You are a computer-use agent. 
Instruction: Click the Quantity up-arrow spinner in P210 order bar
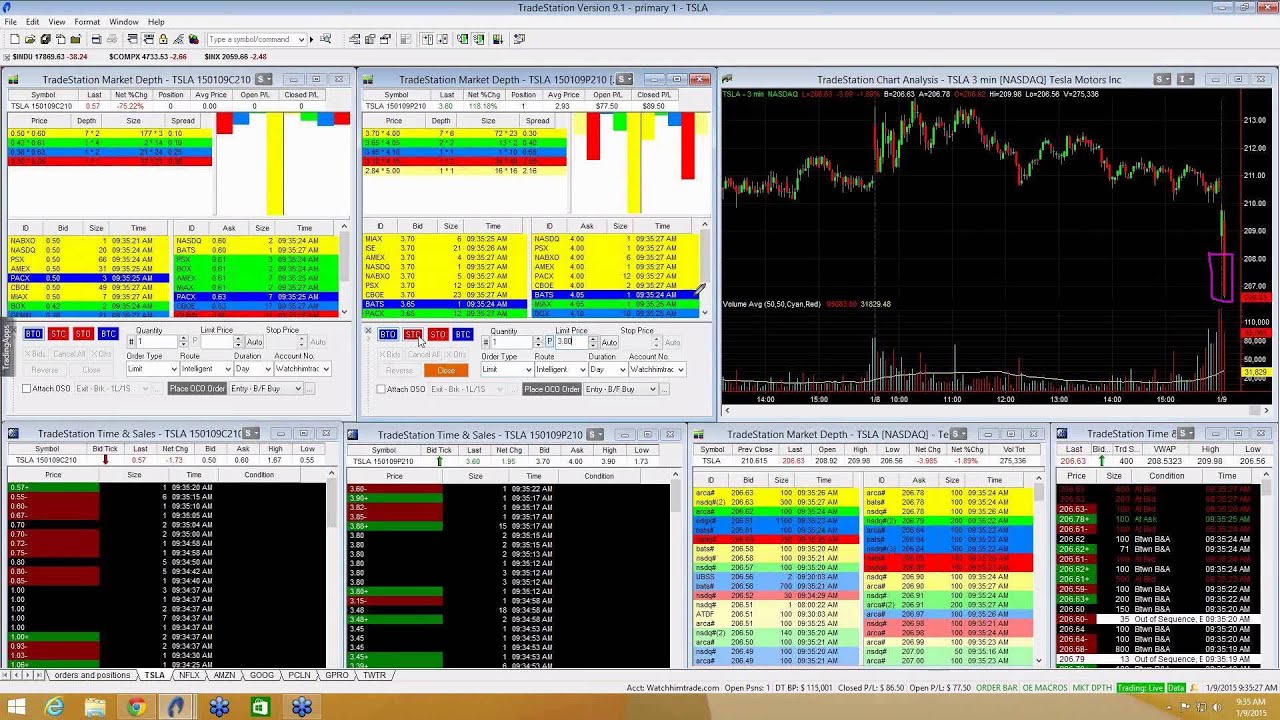point(538,339)
